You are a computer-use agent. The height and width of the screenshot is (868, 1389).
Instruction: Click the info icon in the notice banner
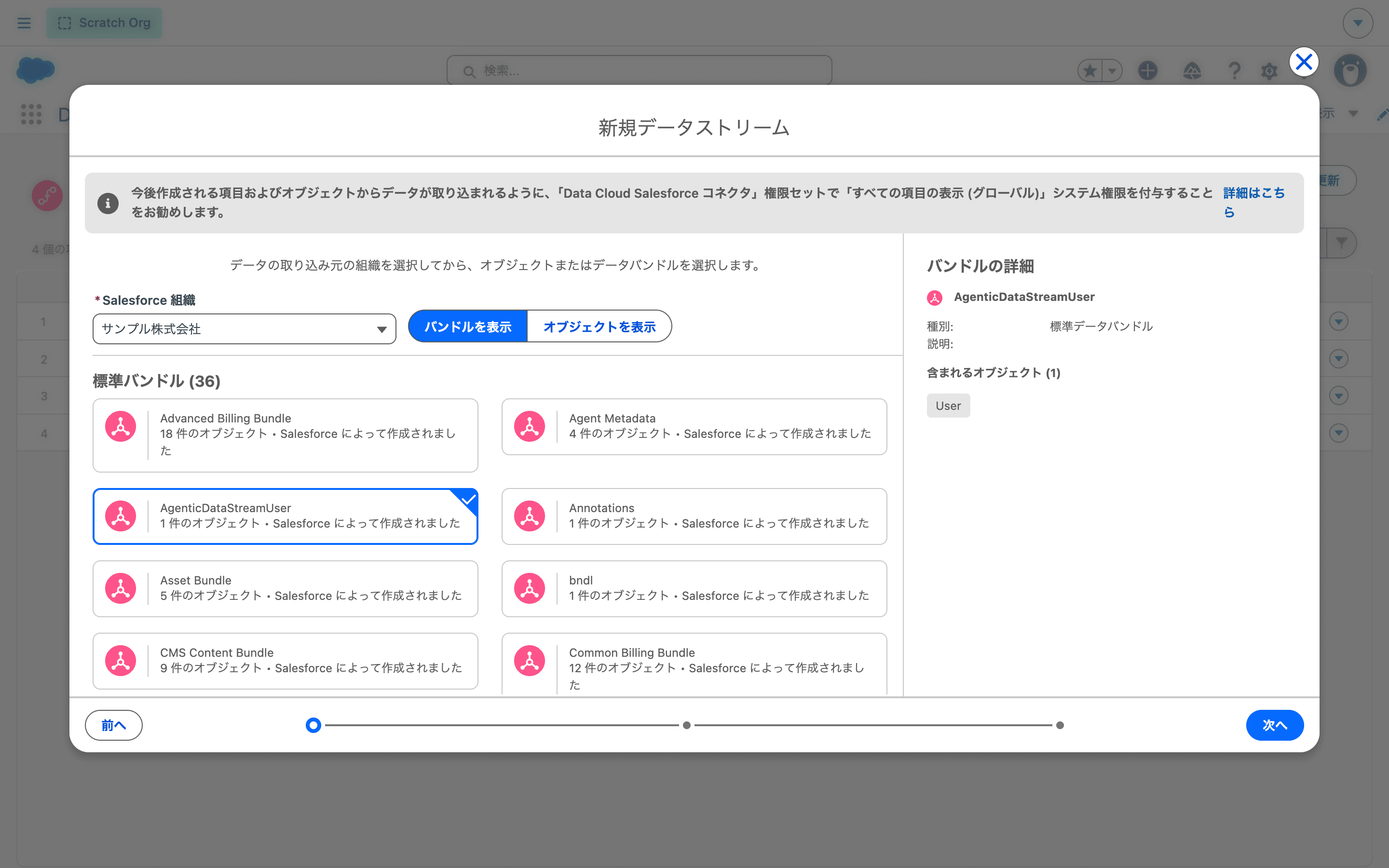(108, 203)
